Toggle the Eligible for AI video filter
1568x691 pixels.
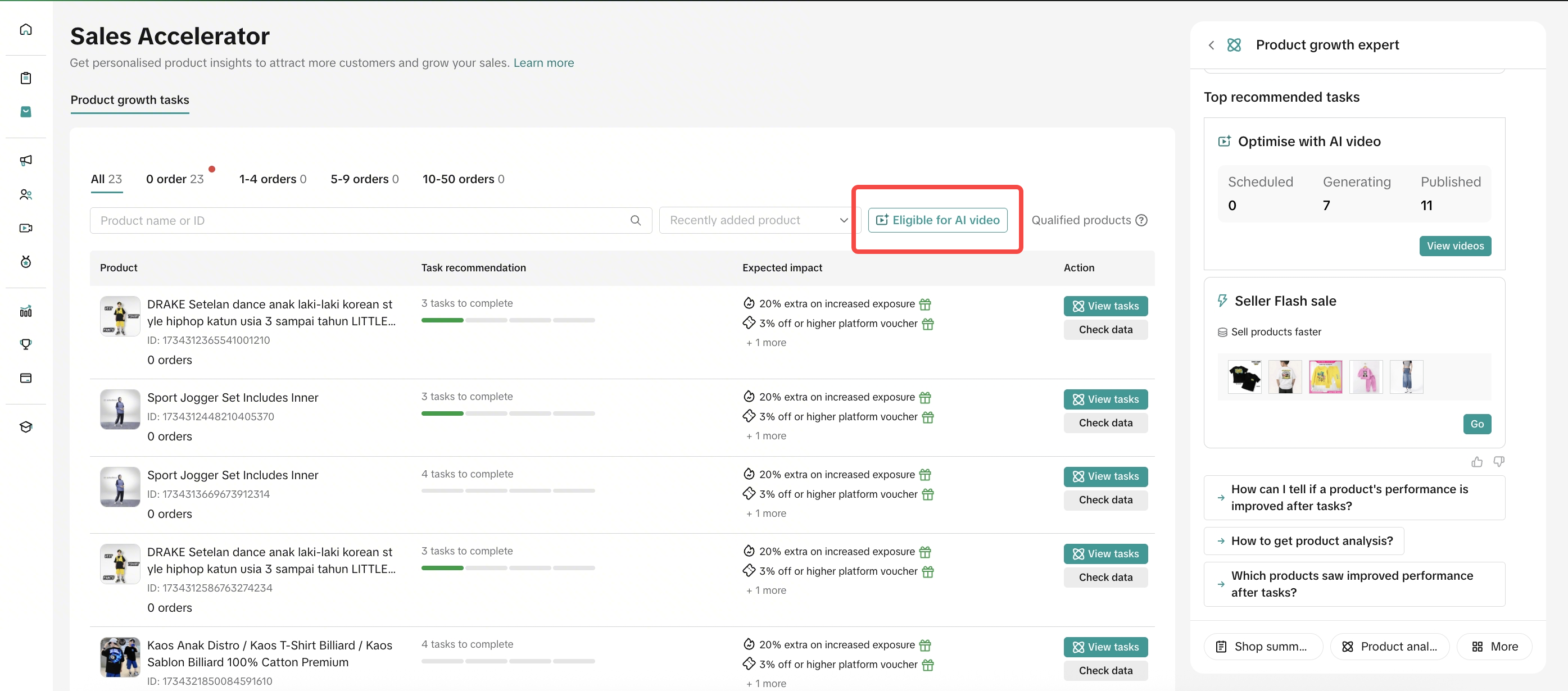click(x=937, y=220)
